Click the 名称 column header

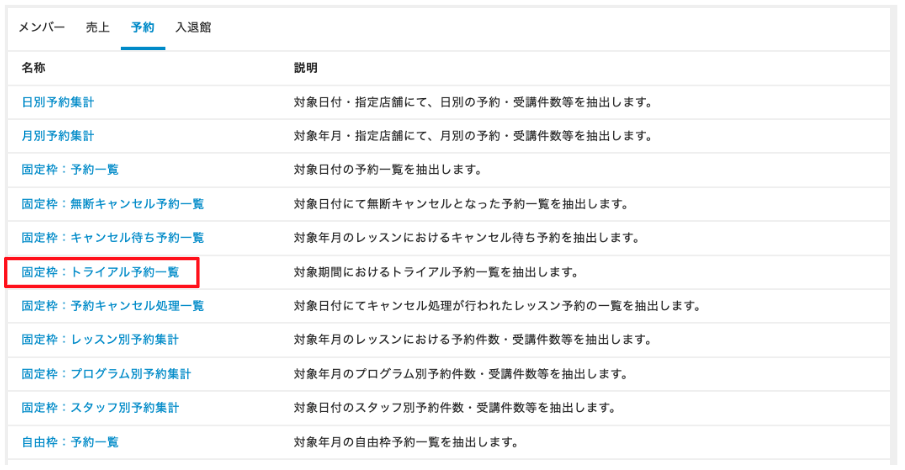pos(33,68)
